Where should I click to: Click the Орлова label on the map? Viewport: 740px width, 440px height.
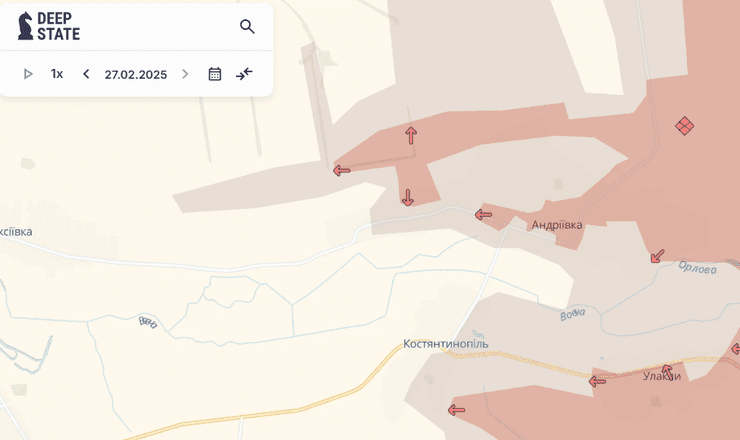click(697, 268)
